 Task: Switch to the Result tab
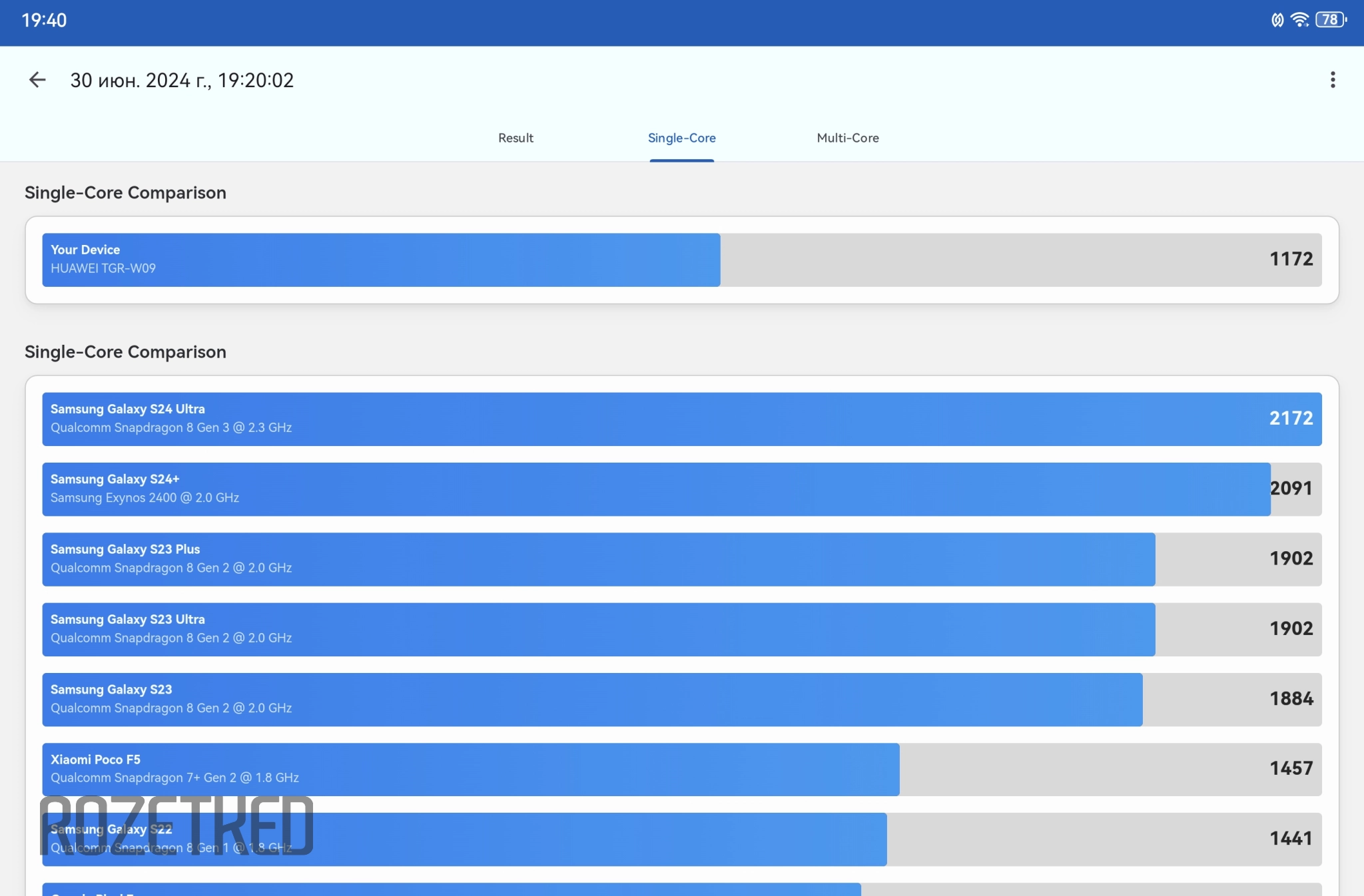[x=515, y=138]
